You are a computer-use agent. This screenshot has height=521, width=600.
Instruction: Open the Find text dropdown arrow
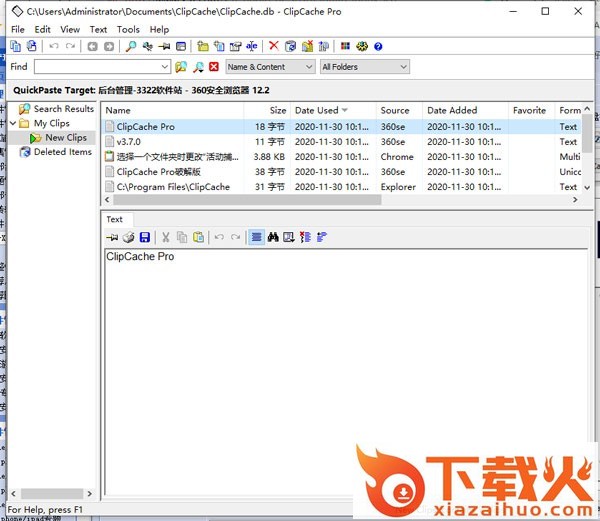click(x=165, y=67)
